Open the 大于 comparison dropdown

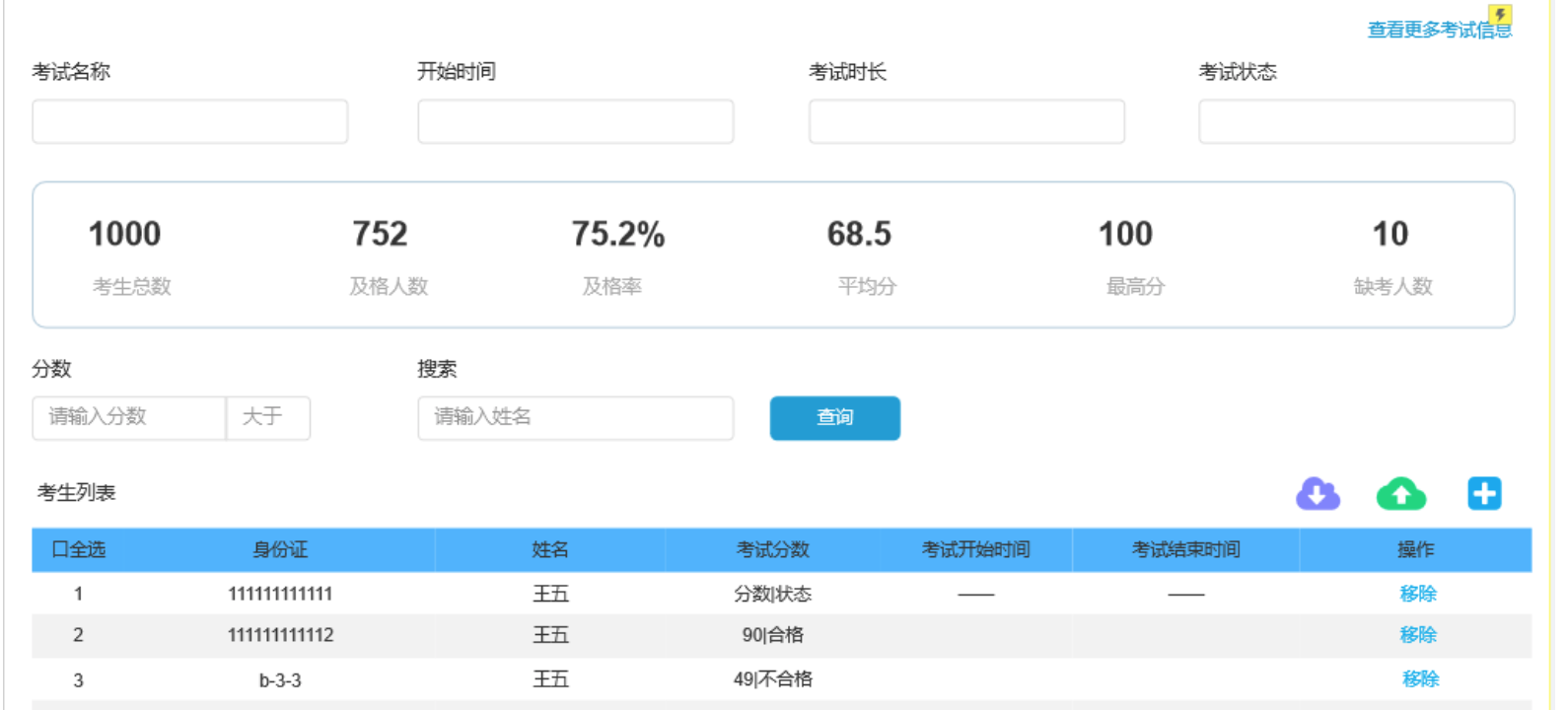pyautogui.click(x=267, y=417)
